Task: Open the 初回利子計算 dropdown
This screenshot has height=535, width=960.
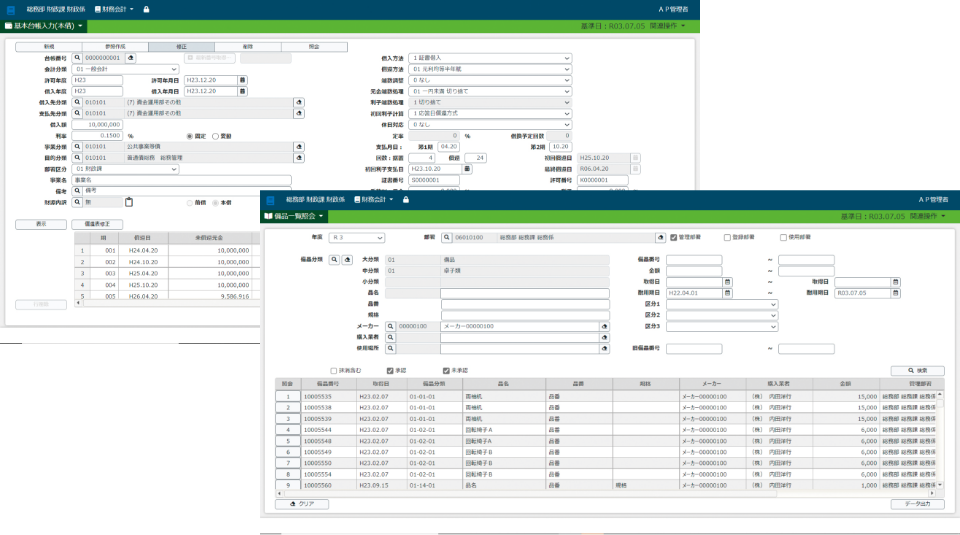Action: coord(490,113)
